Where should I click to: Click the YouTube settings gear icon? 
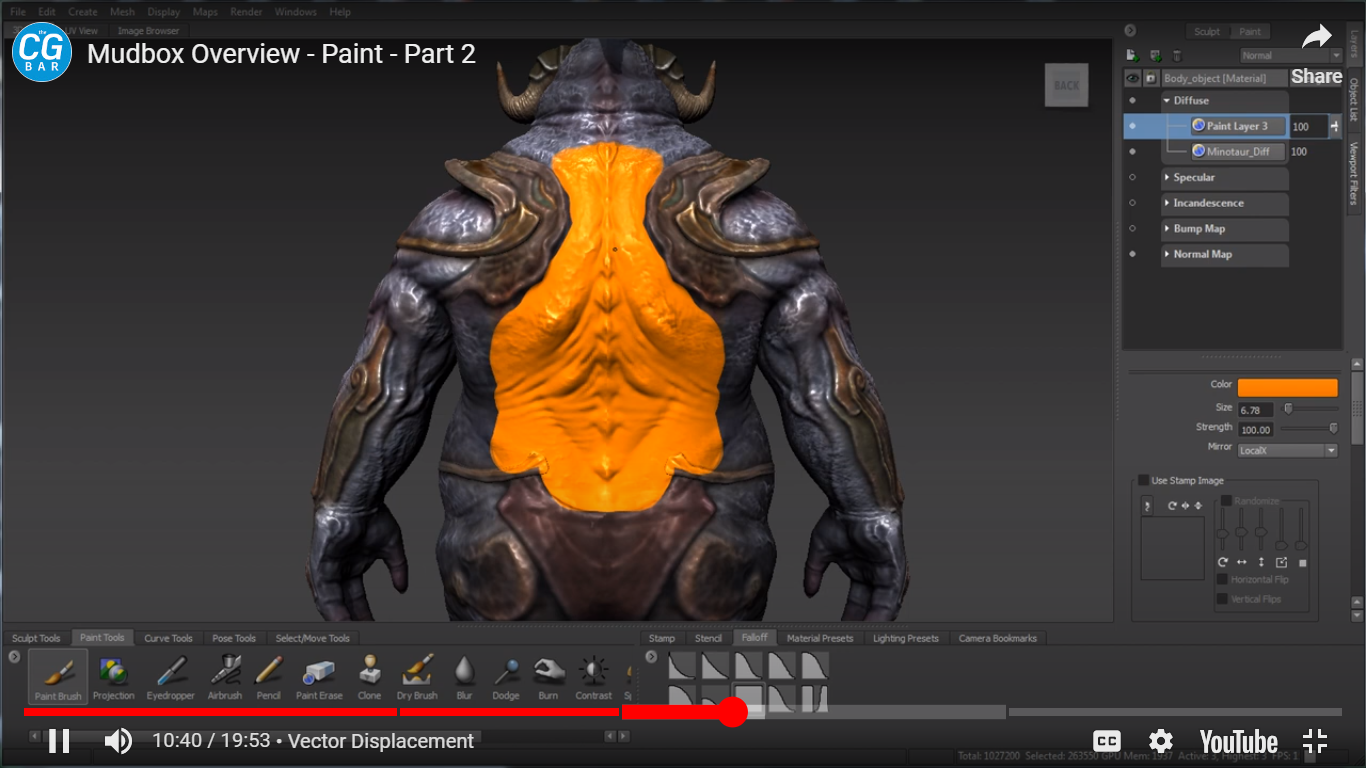[x=1160, y=741]
